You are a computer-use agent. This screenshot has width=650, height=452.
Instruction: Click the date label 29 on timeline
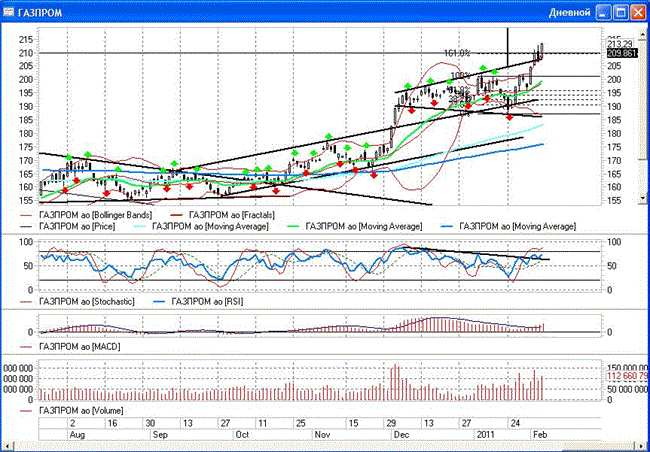(x=391, y=423)
